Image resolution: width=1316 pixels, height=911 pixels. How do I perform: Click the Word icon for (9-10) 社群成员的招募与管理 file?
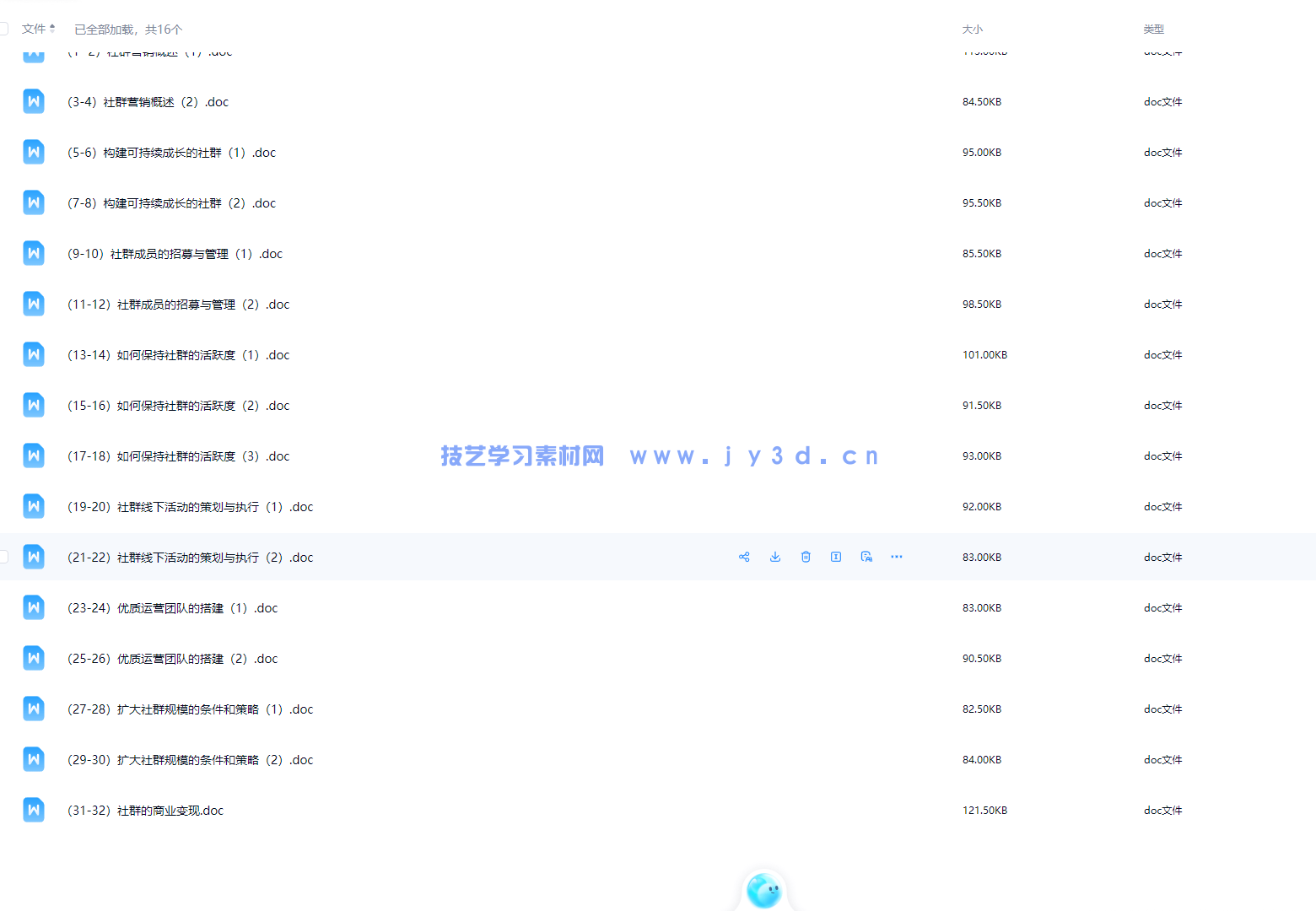pos(34,254)
